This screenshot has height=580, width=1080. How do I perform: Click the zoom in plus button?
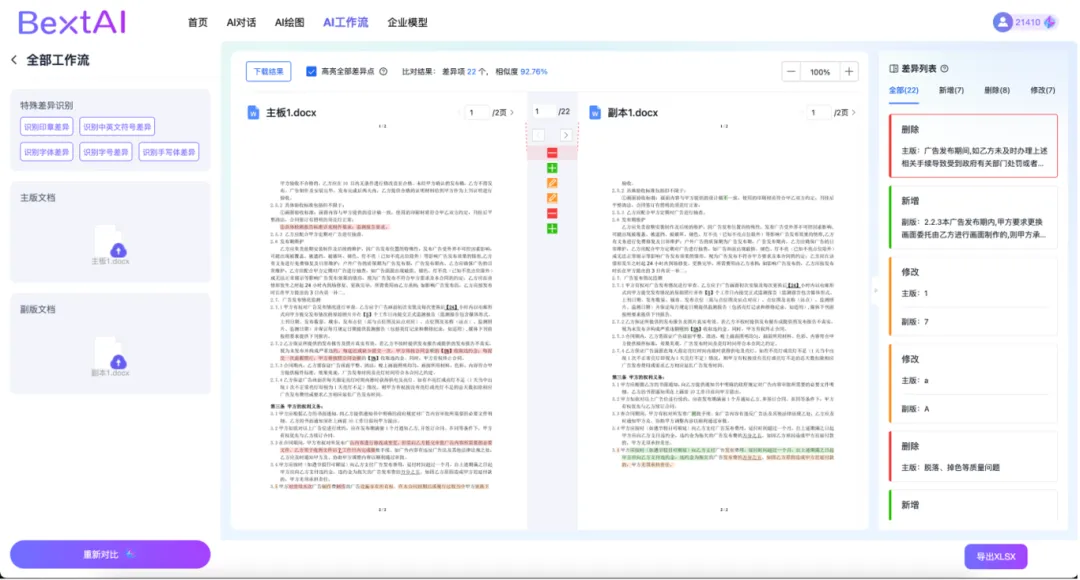click(849, 72)
